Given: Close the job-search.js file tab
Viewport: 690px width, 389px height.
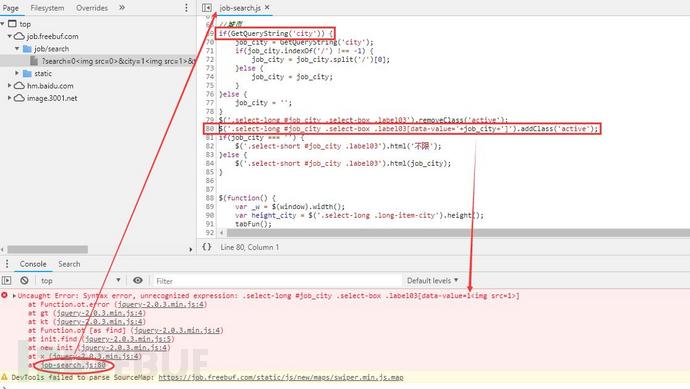Looking at the screenshot, I should (x=267, y=7).
